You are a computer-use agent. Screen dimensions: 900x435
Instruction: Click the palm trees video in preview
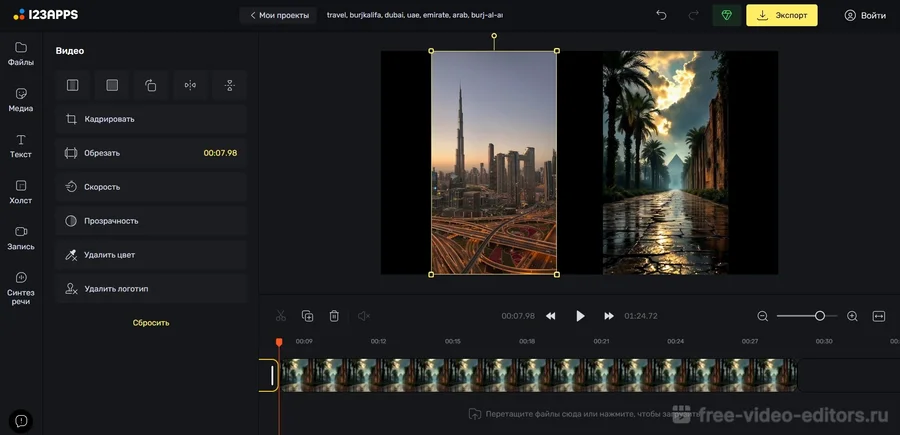point(665,162)
